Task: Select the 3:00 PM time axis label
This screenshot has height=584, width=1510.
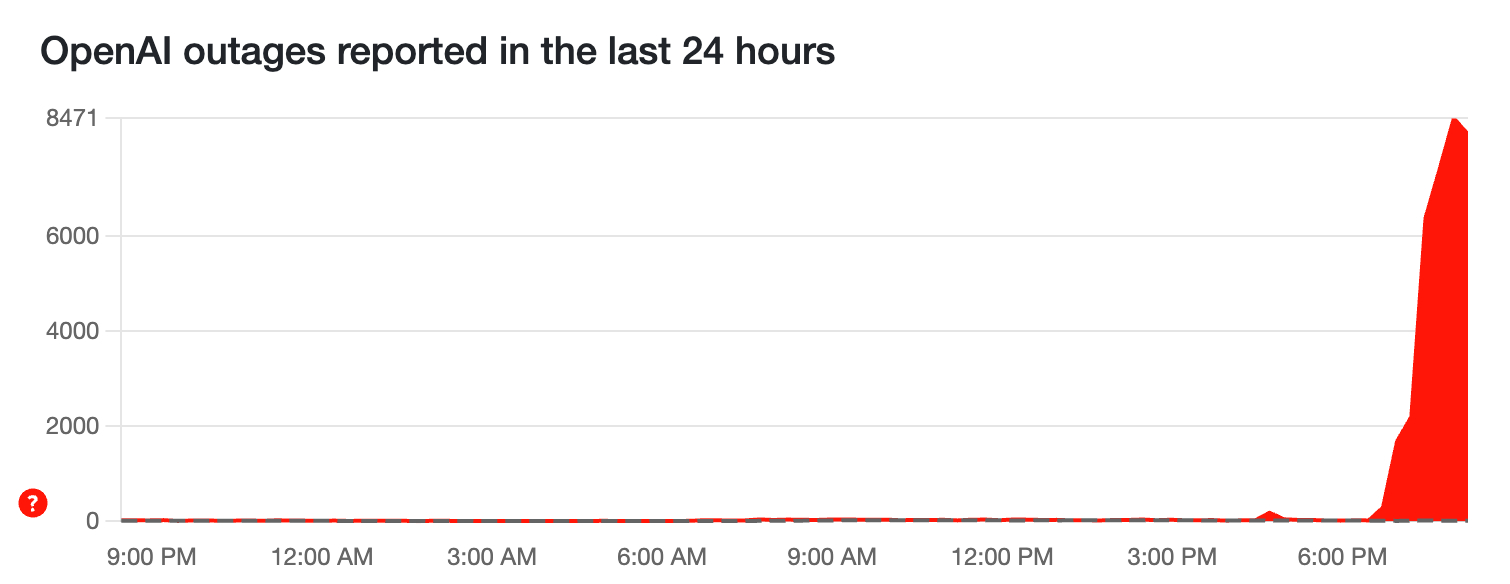Action: pos(1172,555)
